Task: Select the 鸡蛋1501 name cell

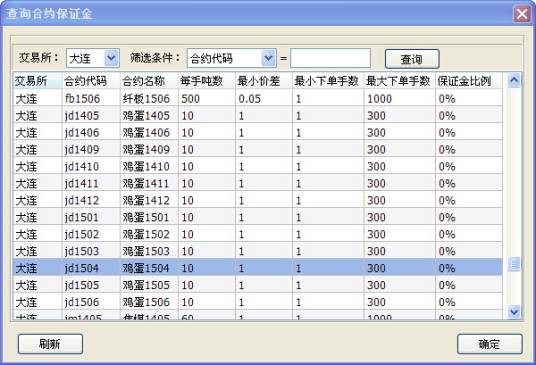Action: [149, 217]
